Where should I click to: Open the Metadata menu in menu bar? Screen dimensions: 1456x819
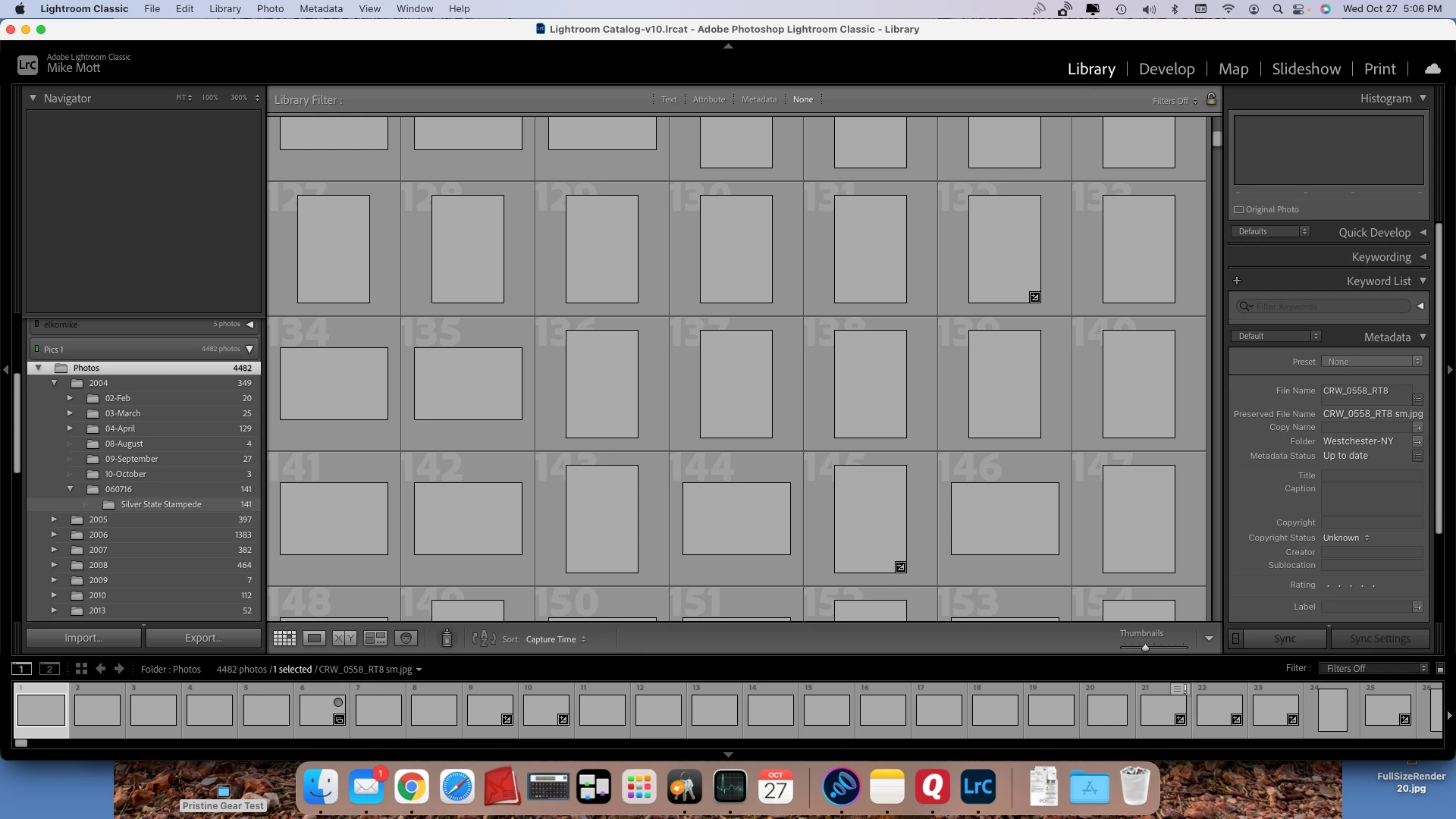point(321,9)
